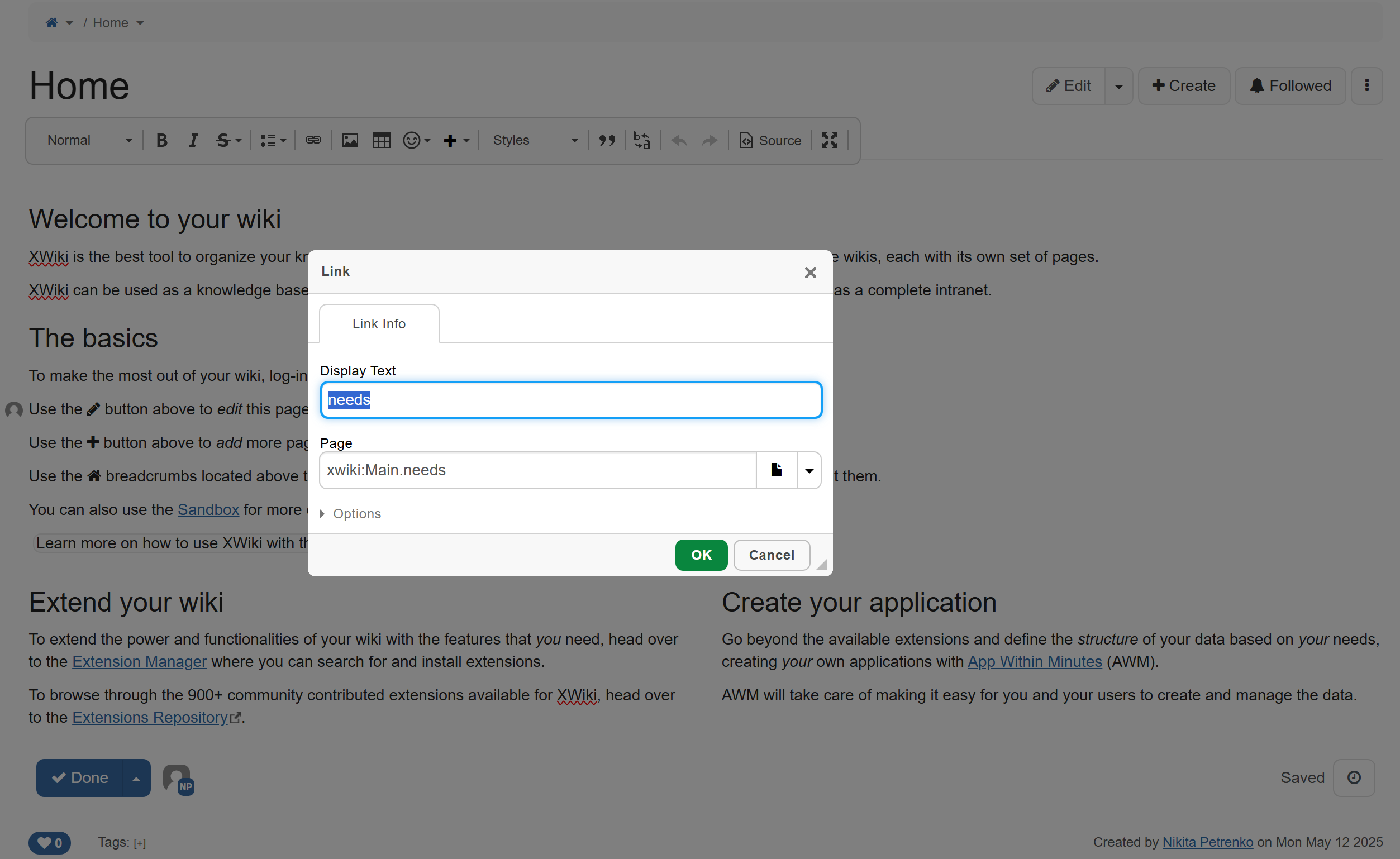Click the NP user avatar near Done
1400x859 pixels.
click(x=179, y=780)
